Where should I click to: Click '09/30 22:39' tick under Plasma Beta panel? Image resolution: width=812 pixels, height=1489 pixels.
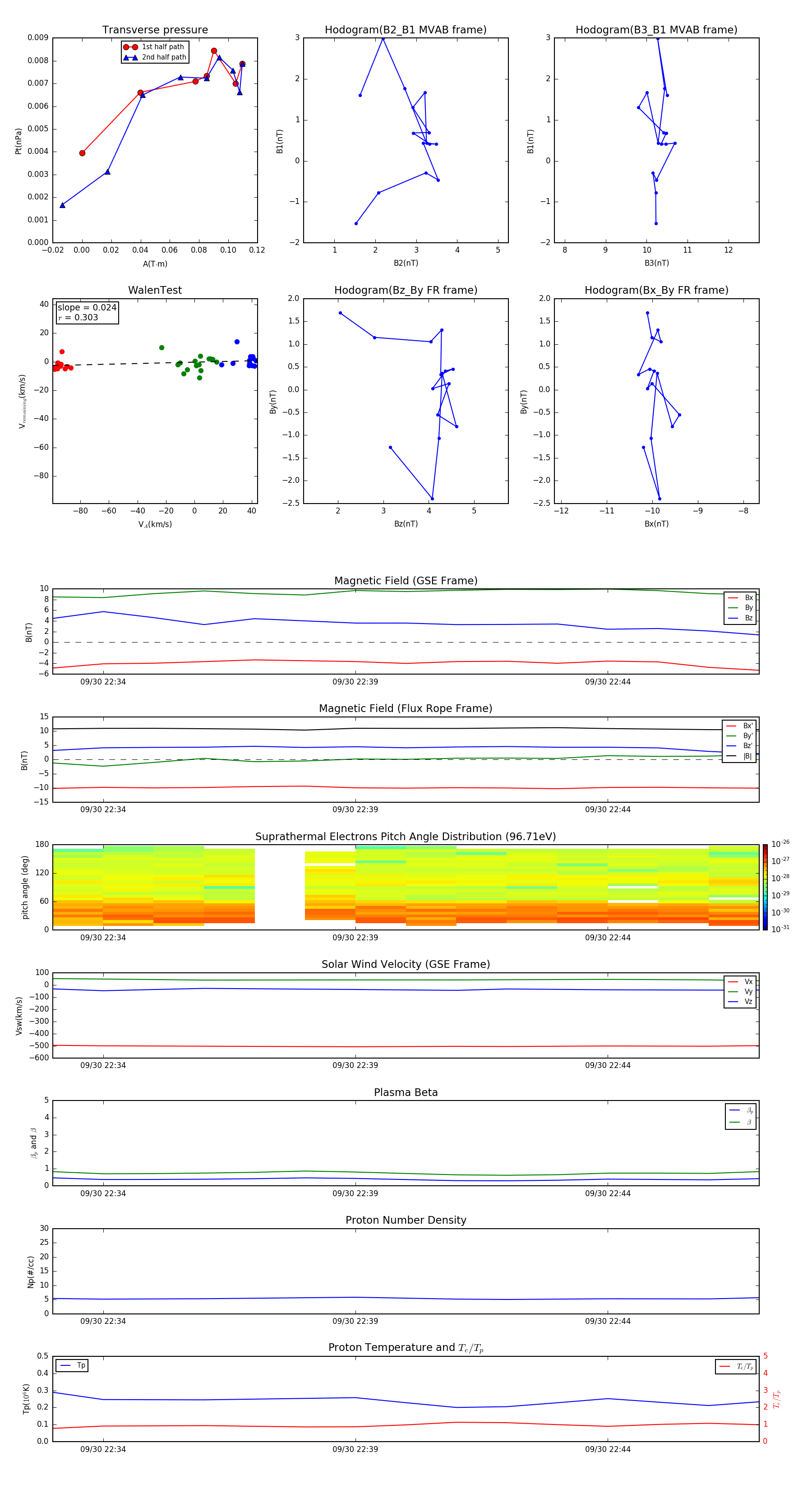(x=355, y=1193)
